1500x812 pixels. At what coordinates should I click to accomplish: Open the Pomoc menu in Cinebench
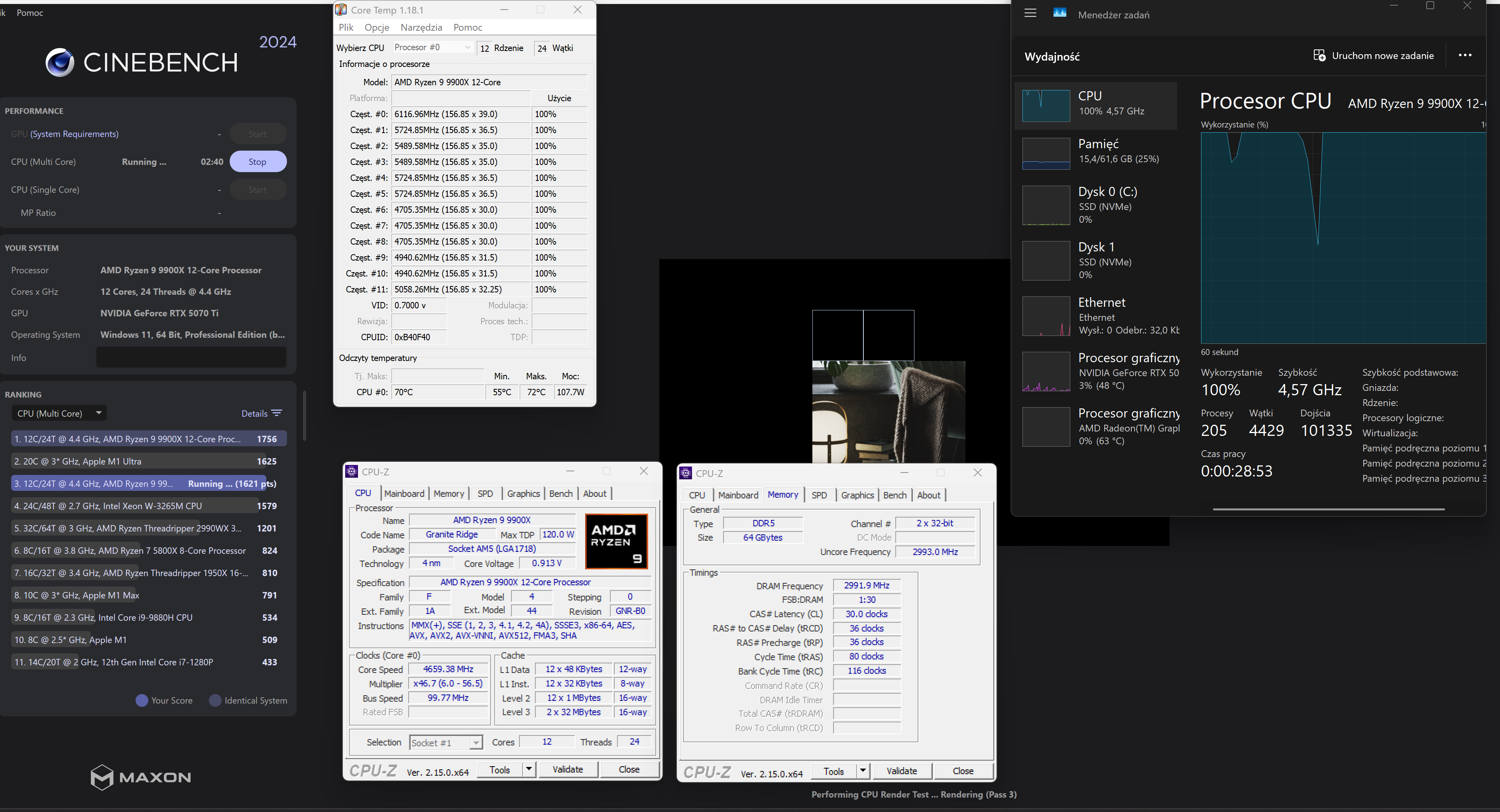(30, 12)
